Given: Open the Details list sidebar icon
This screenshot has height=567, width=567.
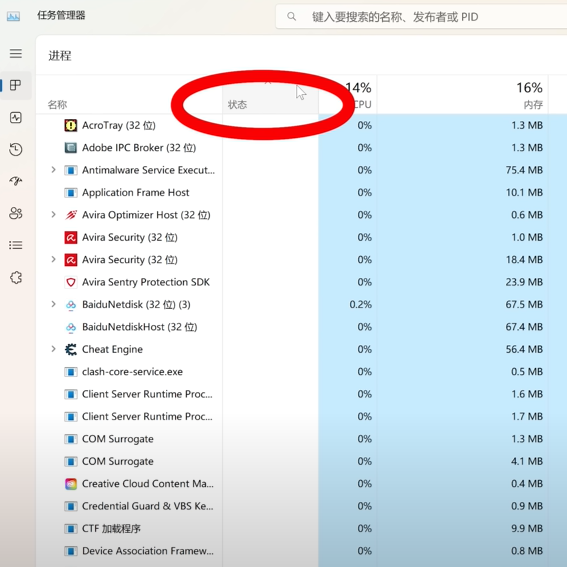Looking at the screenshot, I should click(x=16, y=245).
